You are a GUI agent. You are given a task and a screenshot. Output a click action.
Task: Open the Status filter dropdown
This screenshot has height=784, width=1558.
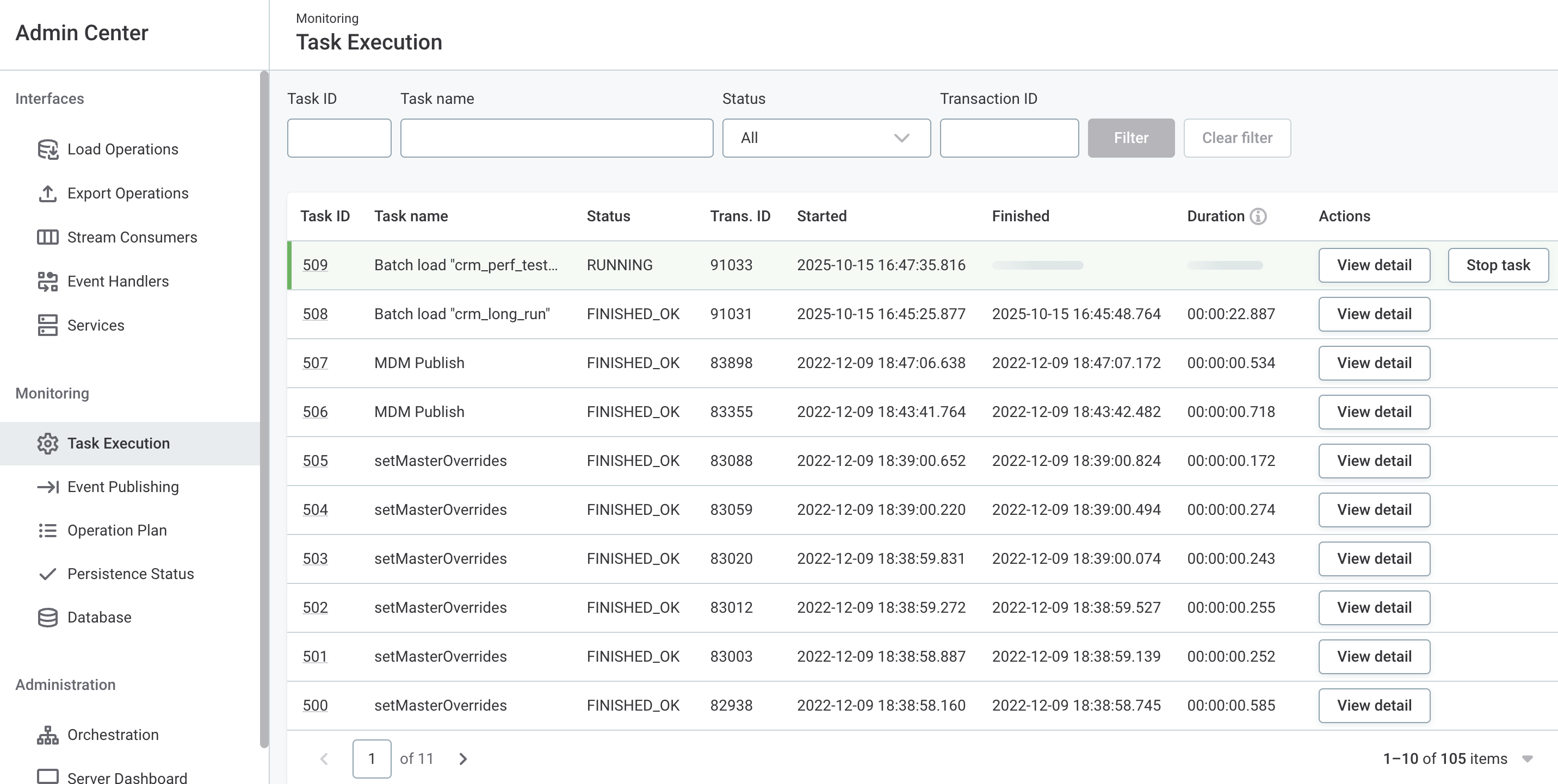coord(826,138)
